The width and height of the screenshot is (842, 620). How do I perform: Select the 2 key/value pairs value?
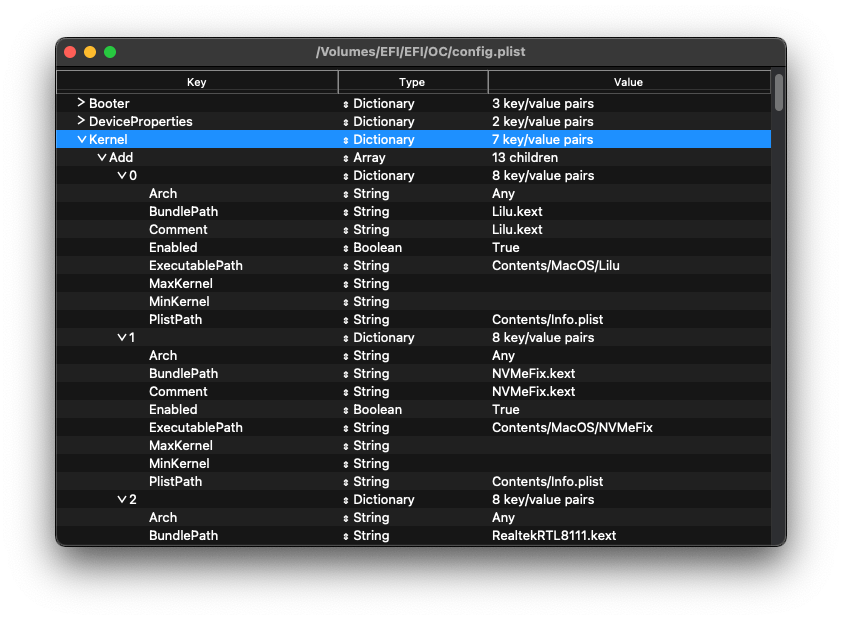pyautogui.click(x=542, y=121)
